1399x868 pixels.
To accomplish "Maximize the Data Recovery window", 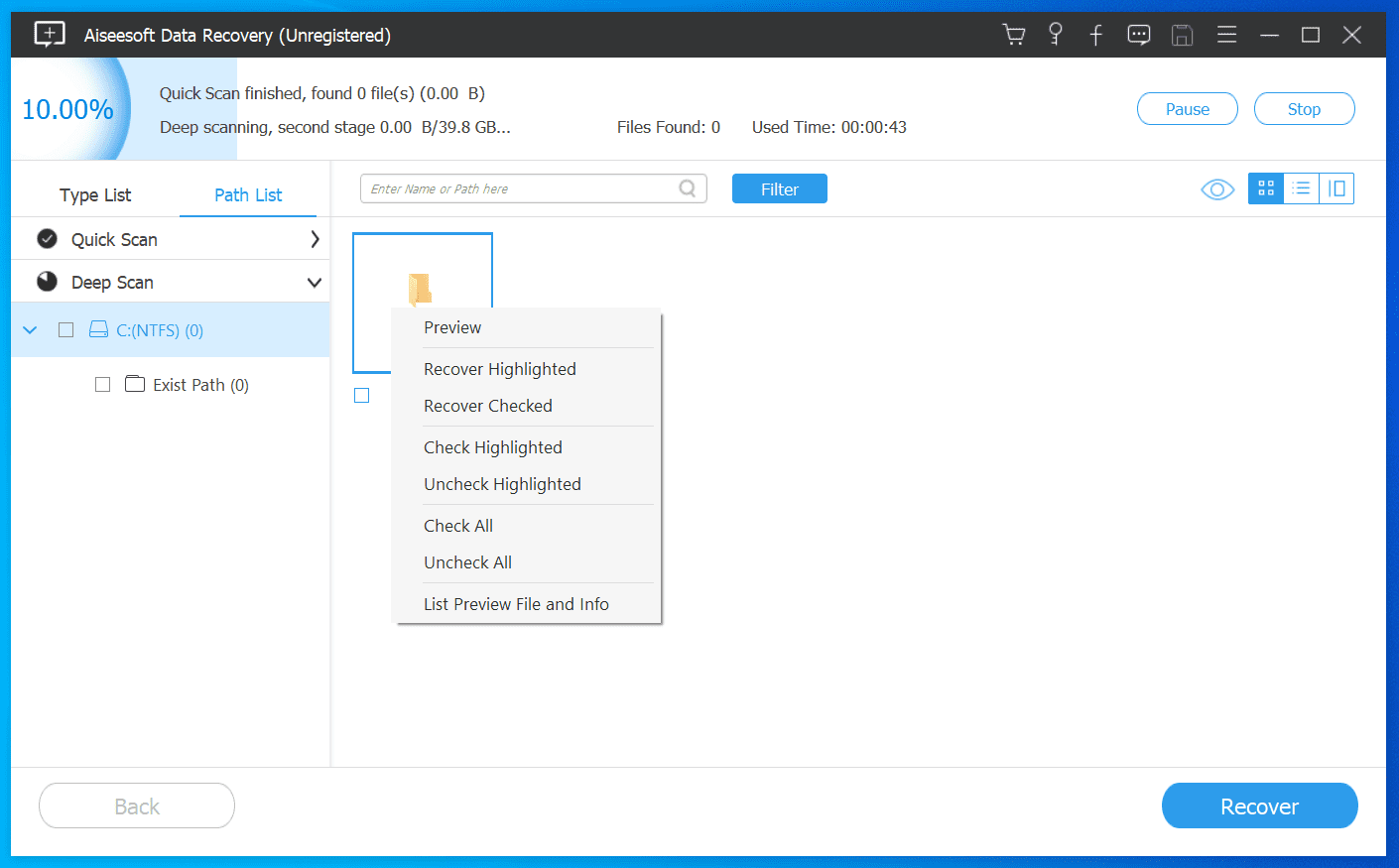I will click(1311, 35).
